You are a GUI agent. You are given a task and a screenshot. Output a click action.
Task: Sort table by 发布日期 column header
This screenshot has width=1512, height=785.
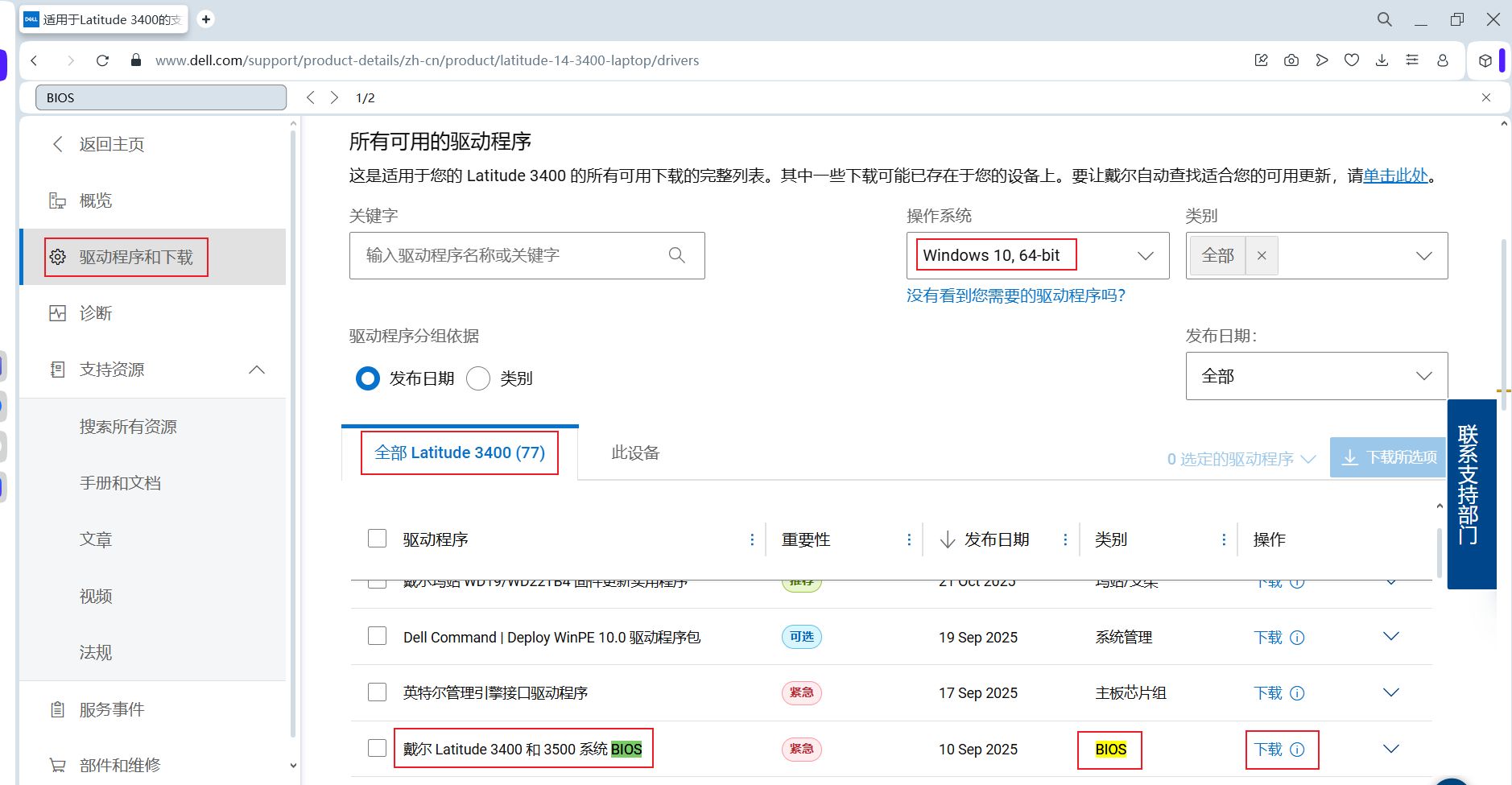[x=996, y=539]
